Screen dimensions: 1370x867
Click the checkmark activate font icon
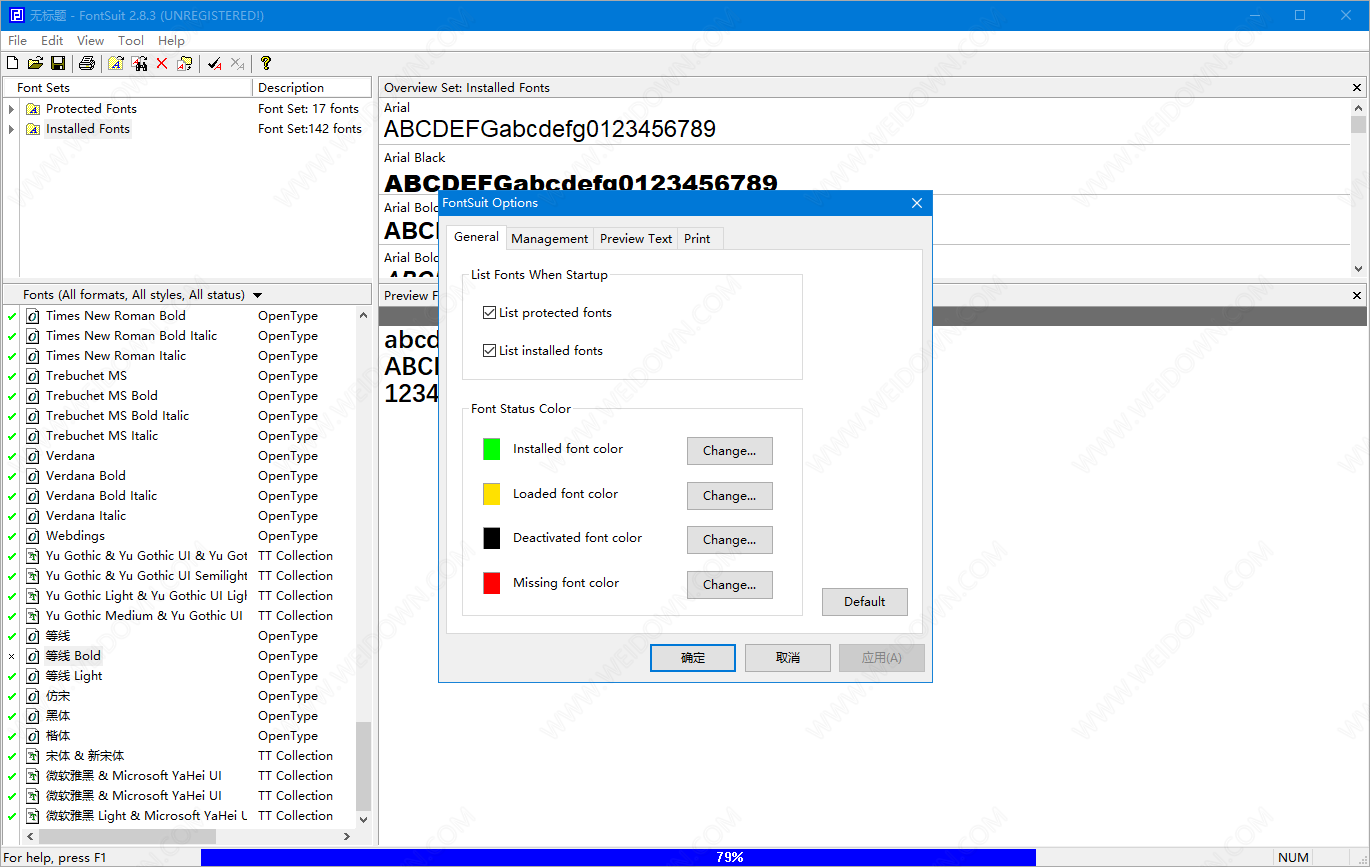(214, 64)
